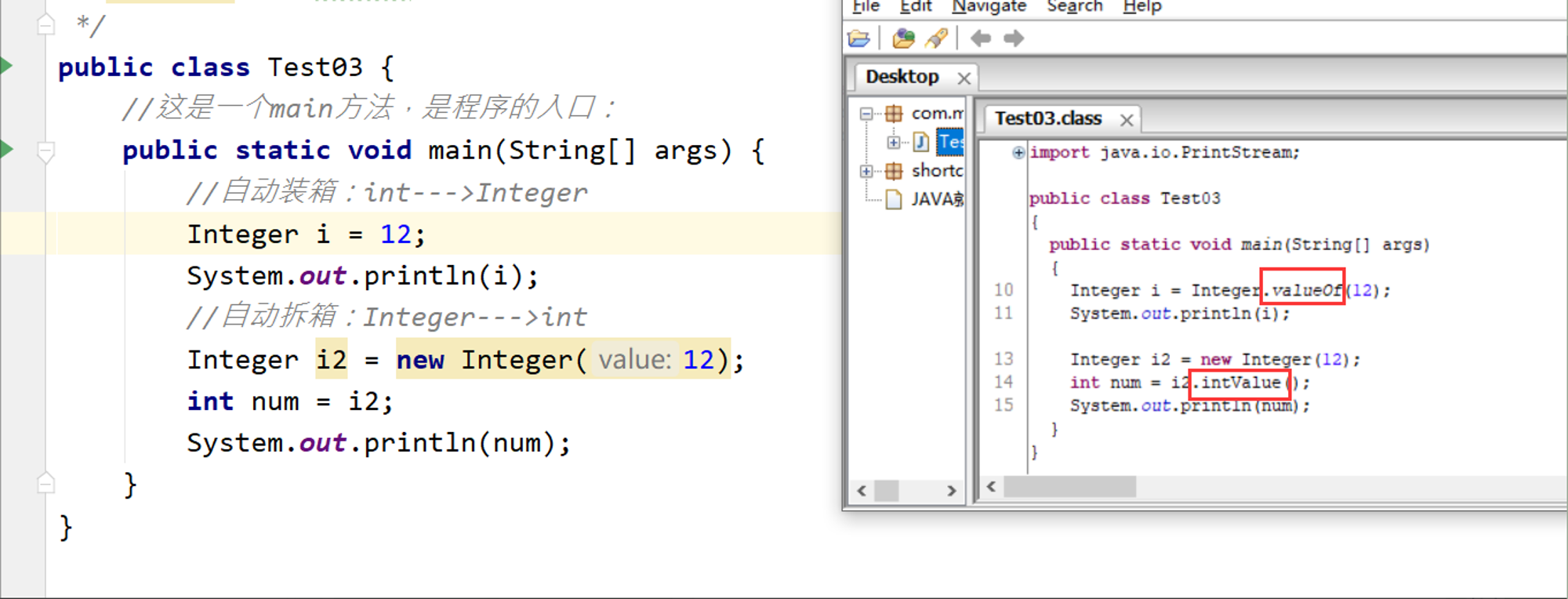The height and width of the screenshot is (599, 1568).
Task: Expand the Test03 class file node
Action: click(x=893, y=142)
